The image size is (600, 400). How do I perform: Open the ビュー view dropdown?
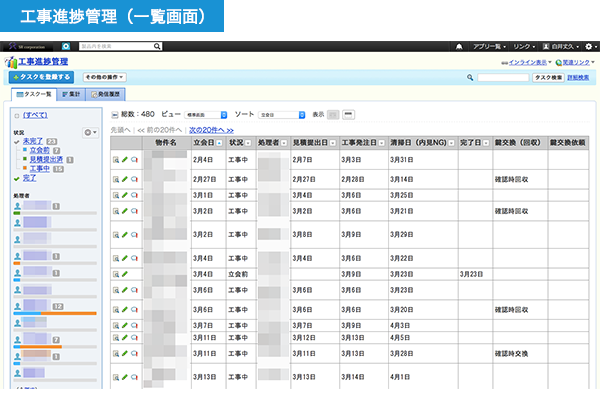click(206, 115)
